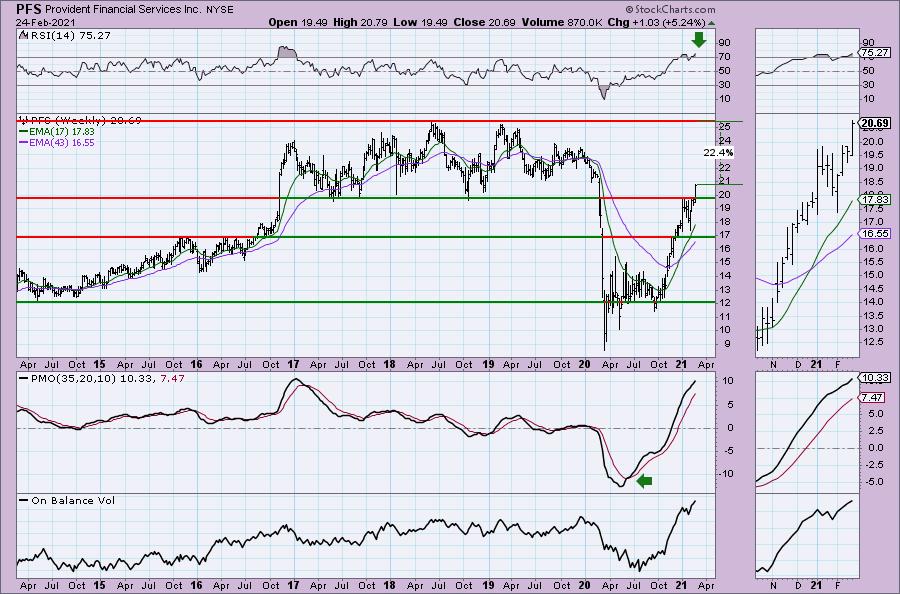Click the 24-Feb-2021 chart date
The width and height of the screenshot is (900, 594).
(47, 23)
